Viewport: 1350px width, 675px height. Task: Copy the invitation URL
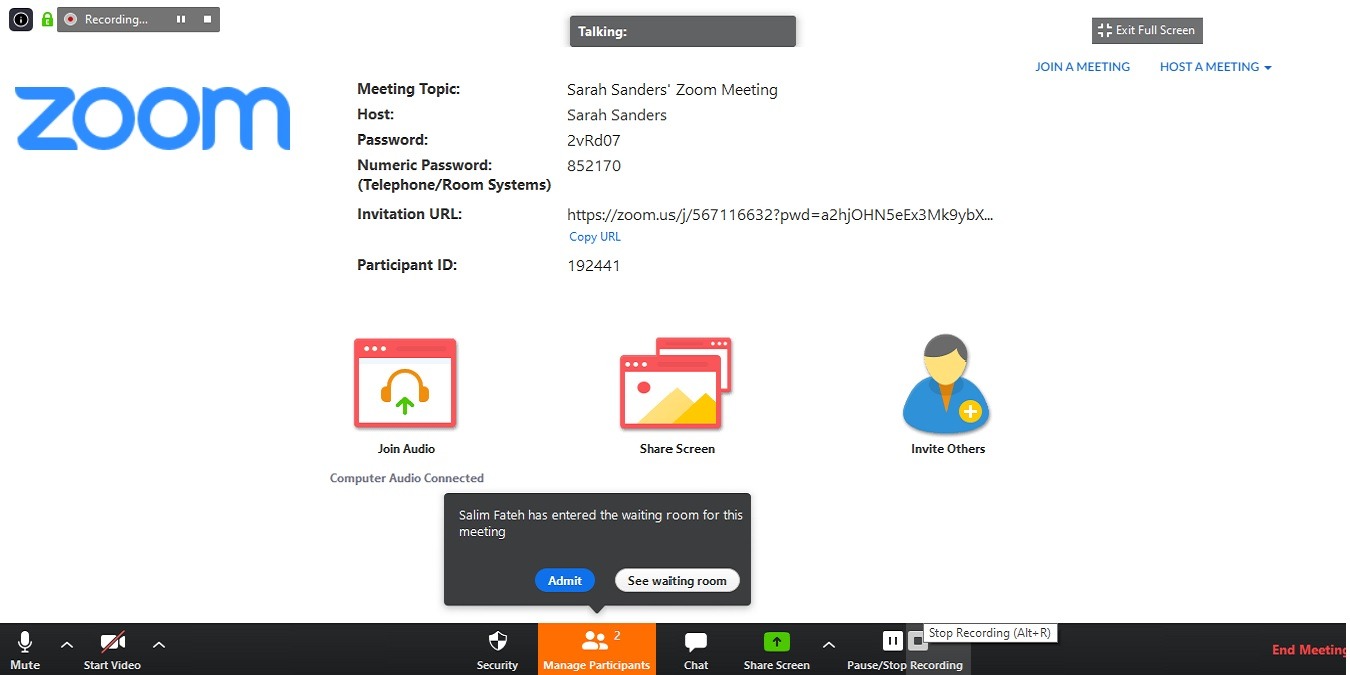pyautogui.click(x=594, y=236)
